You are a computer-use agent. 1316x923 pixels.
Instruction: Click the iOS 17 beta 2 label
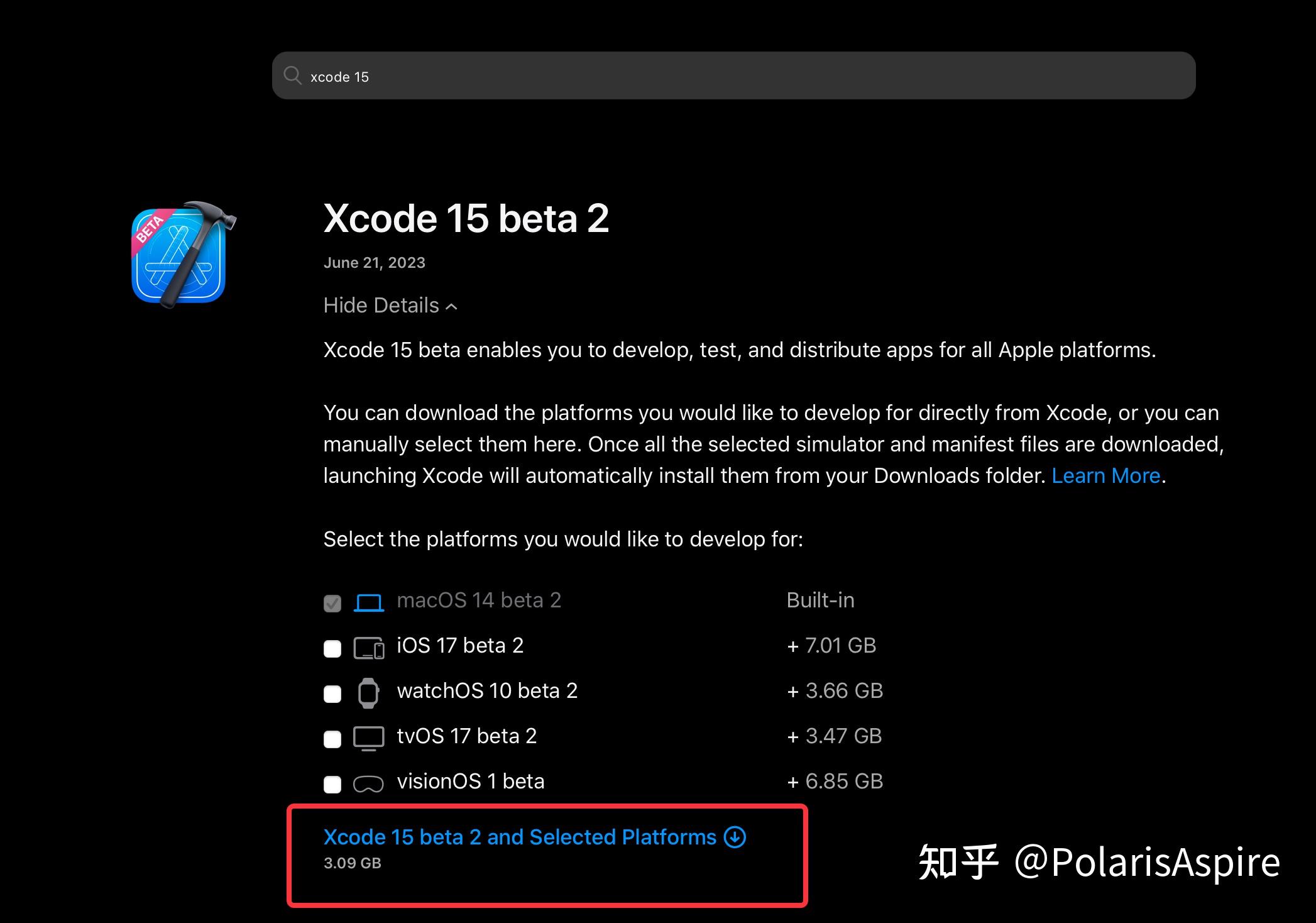(x=460, y=646)
